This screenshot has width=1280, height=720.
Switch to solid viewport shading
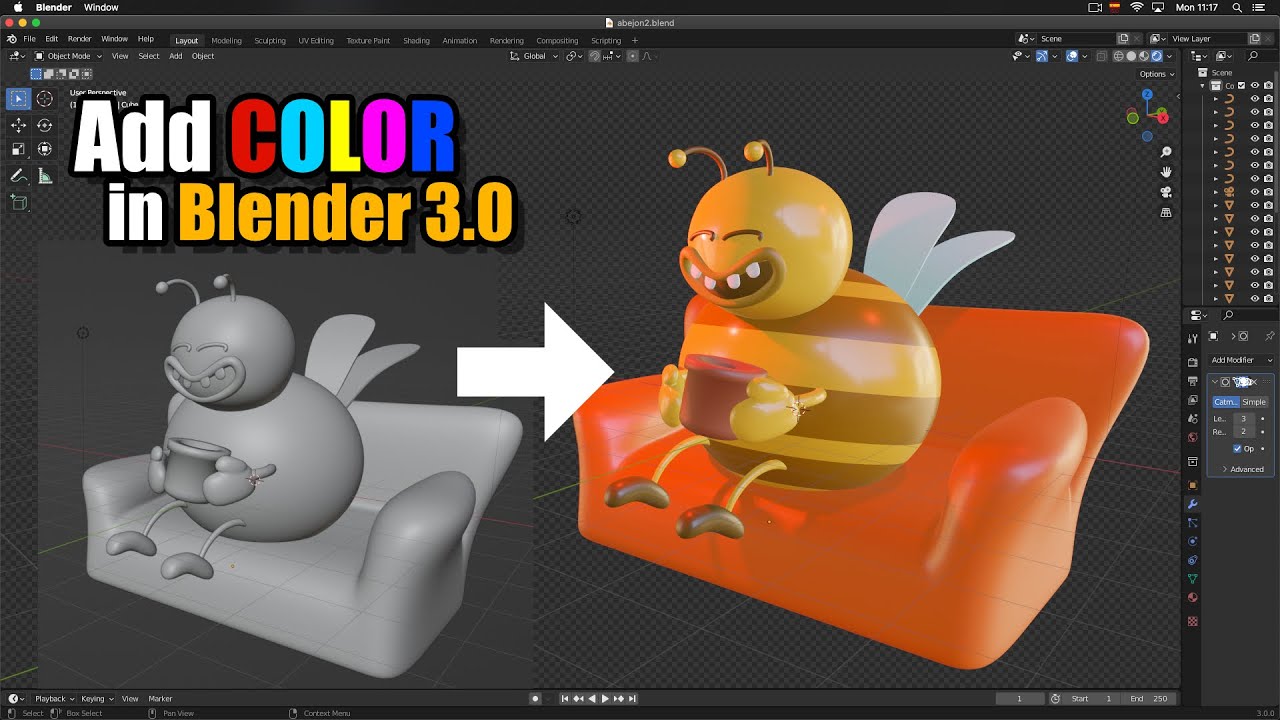pyautogui.click(x=1132, y=56)
